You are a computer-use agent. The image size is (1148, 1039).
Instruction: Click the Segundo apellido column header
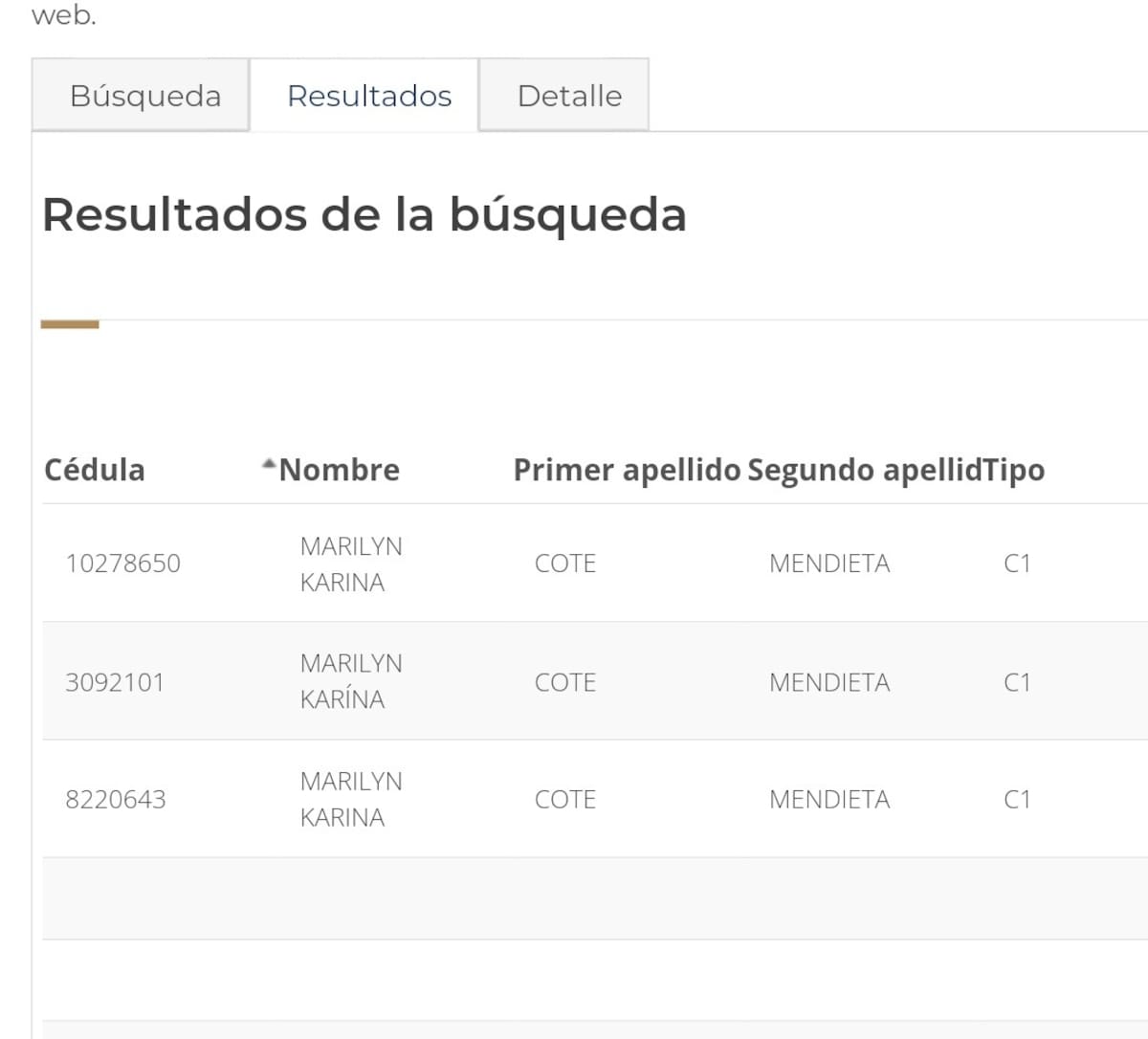coord(864,470)
